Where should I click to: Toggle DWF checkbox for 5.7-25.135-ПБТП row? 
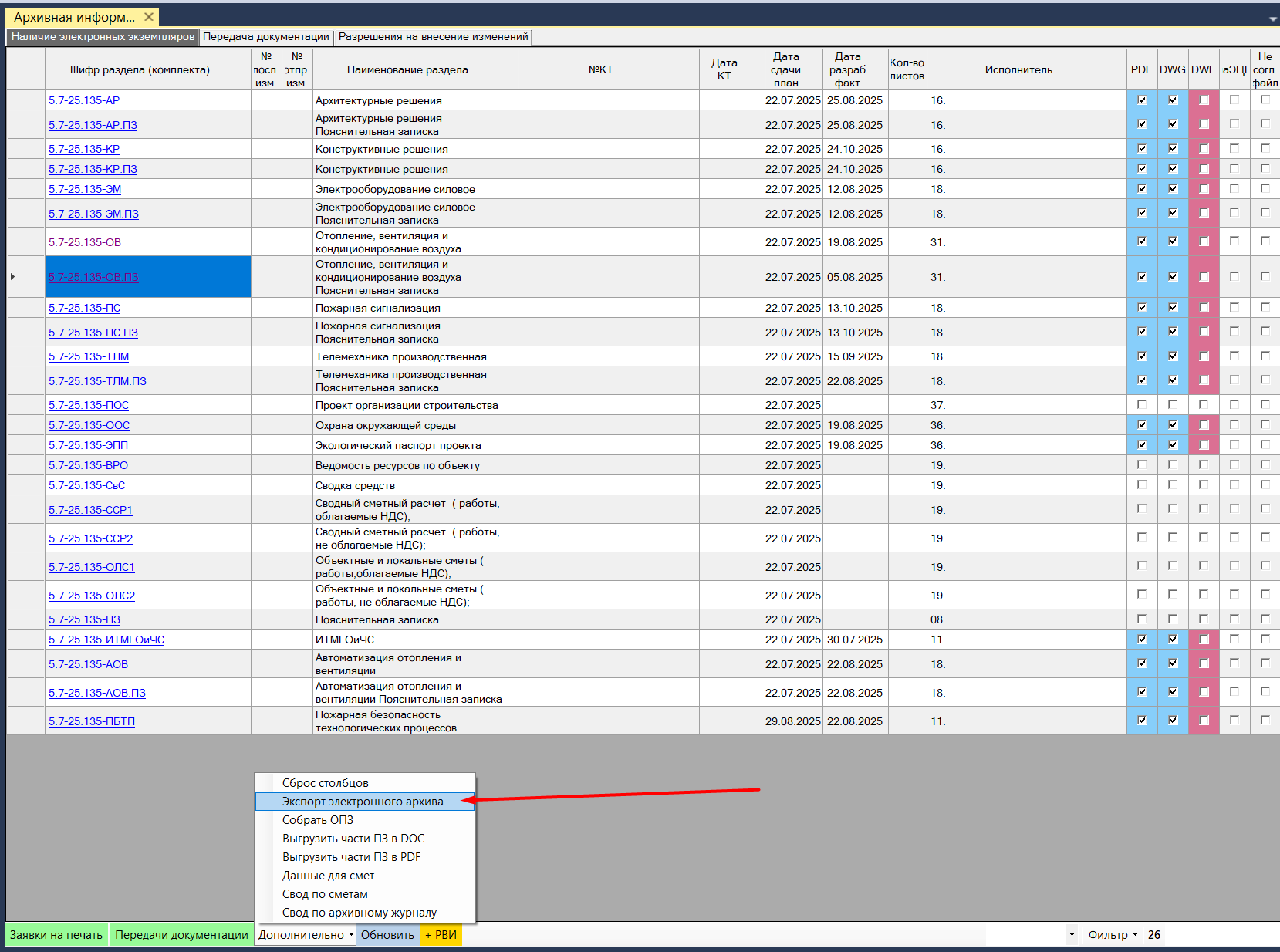pos(1204,721)
